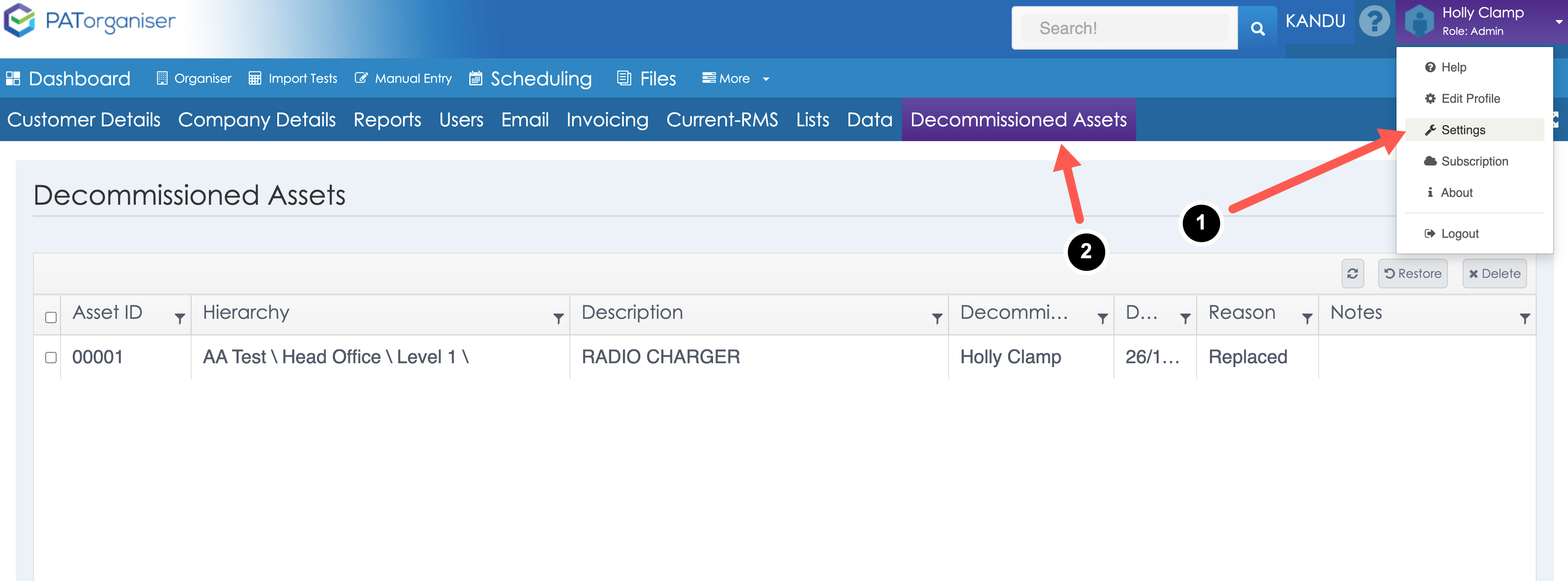Image resolution: width=1568 pixels, height=581 pixels.
Task: Click the Asset ID column filter icon
Action: (x=179, y=318)
